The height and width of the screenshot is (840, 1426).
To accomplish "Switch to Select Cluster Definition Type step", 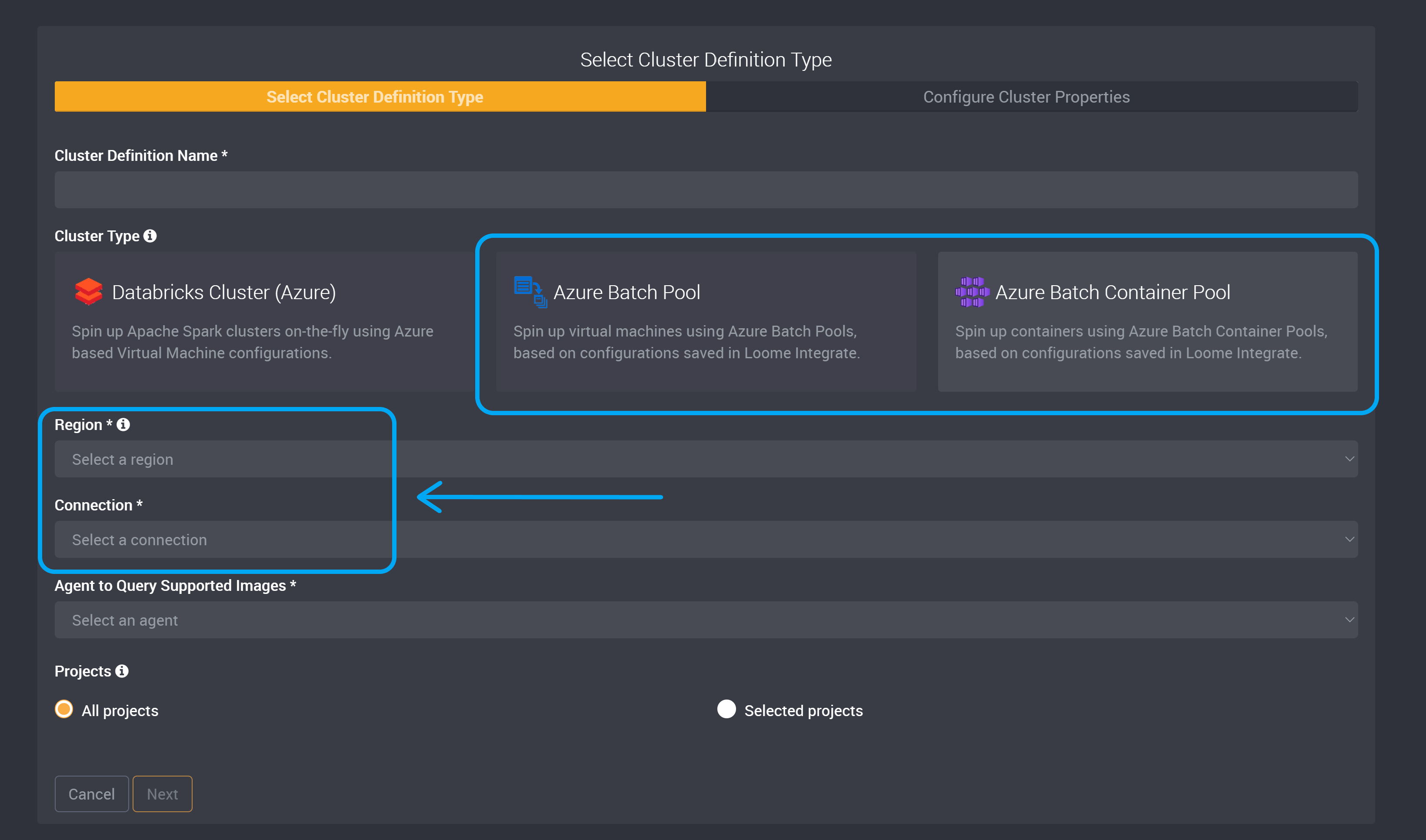I will coord(380,97).
